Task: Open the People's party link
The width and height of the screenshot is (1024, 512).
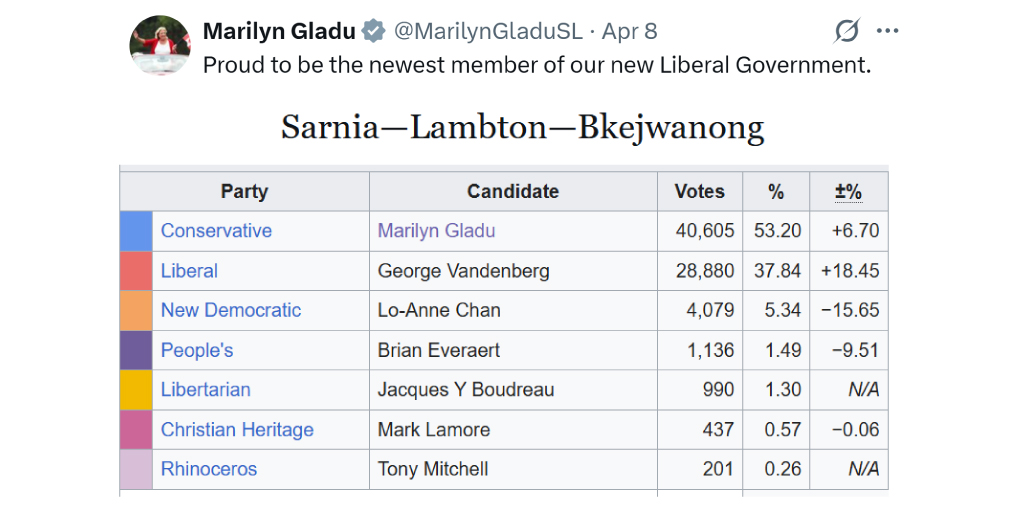Action: [197, 350]
